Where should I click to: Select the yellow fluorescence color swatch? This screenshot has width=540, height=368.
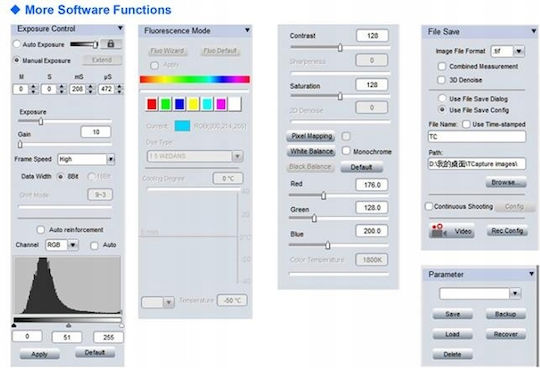[x=193, y=104]
